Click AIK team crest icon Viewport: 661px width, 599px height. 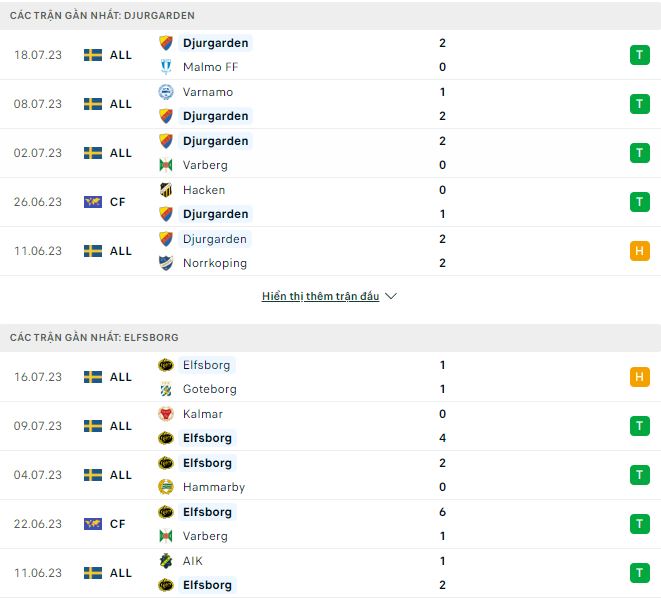(x=166, y=561)
